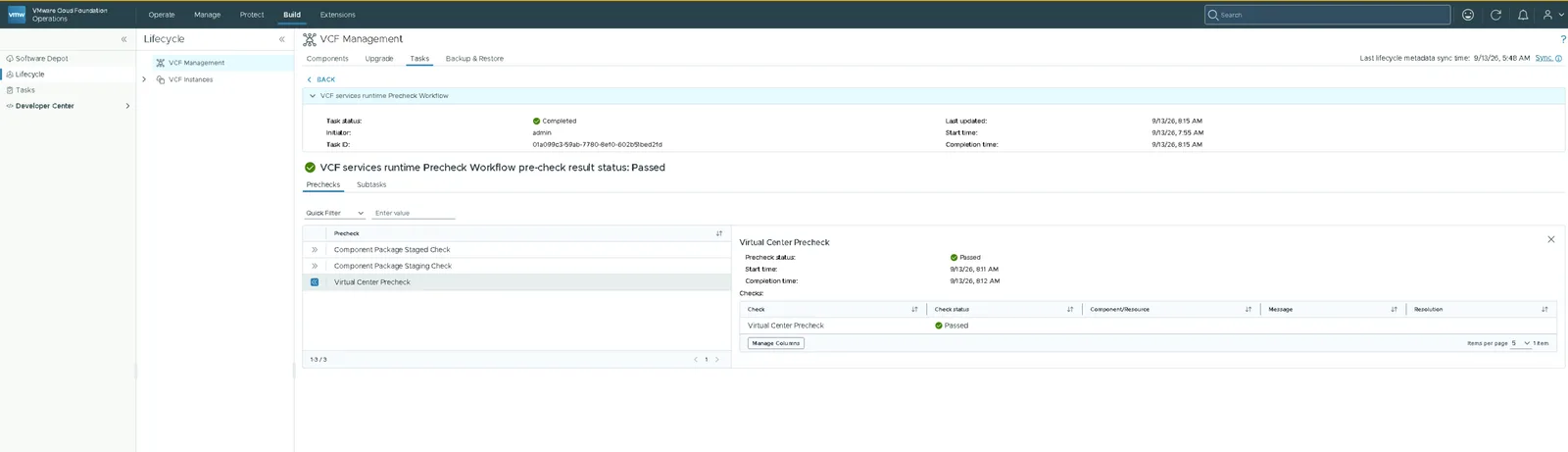Select VCF Management tree item

[196, 63]
